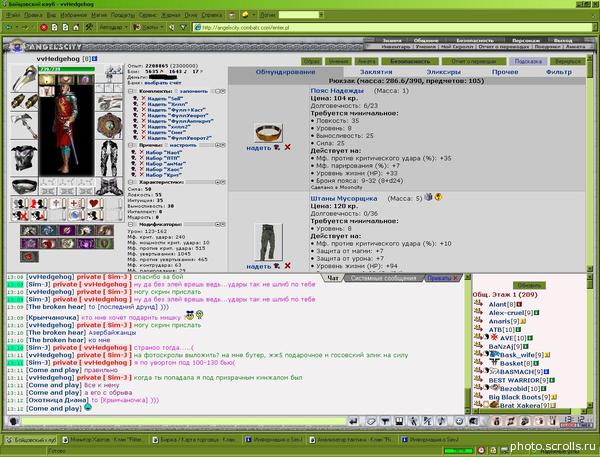Click the green Back arrow
The height and width of the screenshot is (457, 600).
pyautogui.click(x=8, y=28)
